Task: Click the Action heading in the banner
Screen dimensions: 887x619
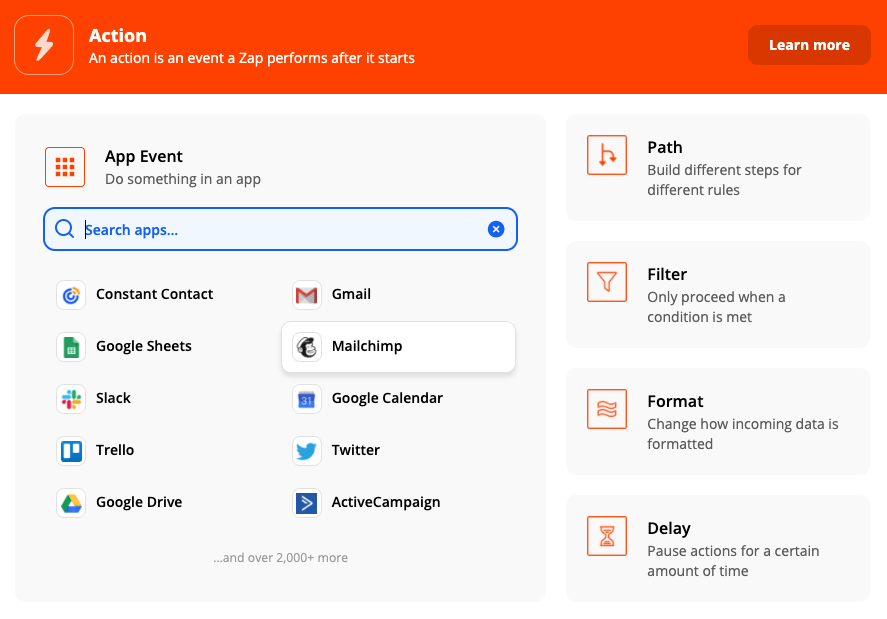Action: (118, 36)
